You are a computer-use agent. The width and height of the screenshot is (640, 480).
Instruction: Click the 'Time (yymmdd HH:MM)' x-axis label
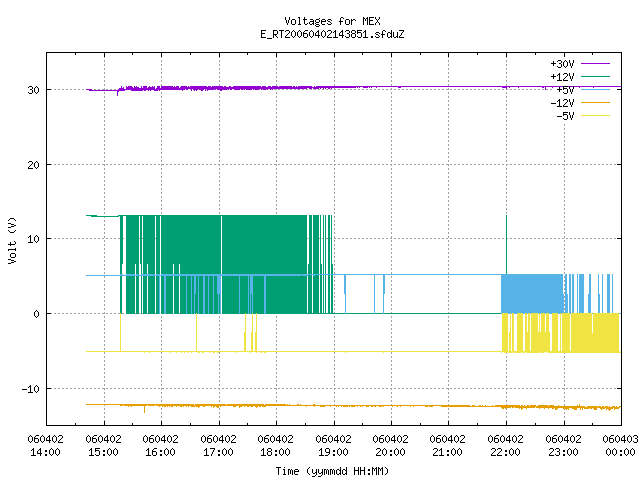click(x=332, y=471)
